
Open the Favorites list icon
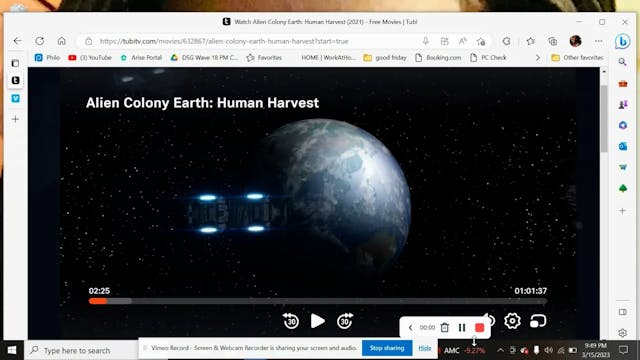(x=530, y=41)
